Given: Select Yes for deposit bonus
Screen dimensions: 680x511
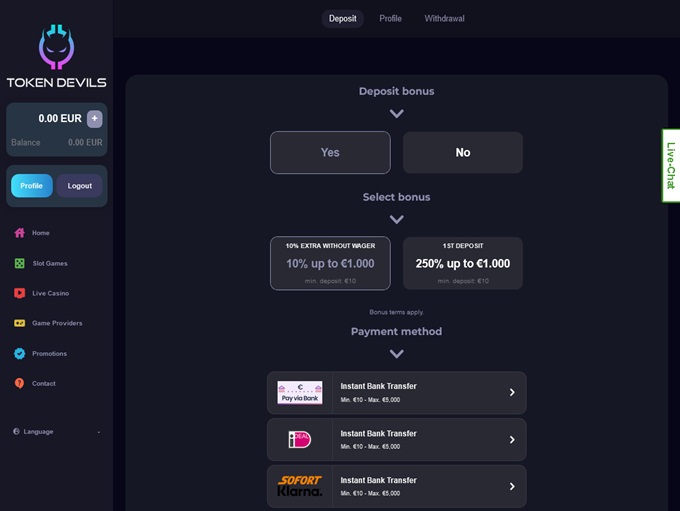Looking at the screenshot, I should (330, 153).
